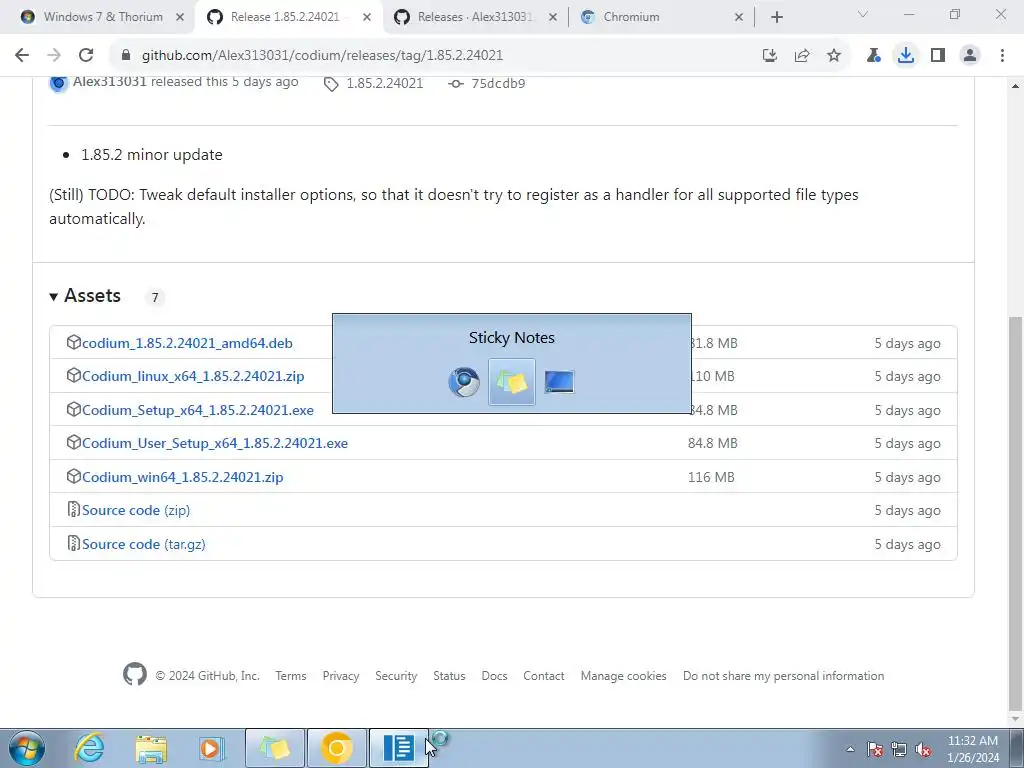The width and height of the screenshot is (1024, 768).
Task: Open Action Center flag tray icon
Action: pos(875,749)
